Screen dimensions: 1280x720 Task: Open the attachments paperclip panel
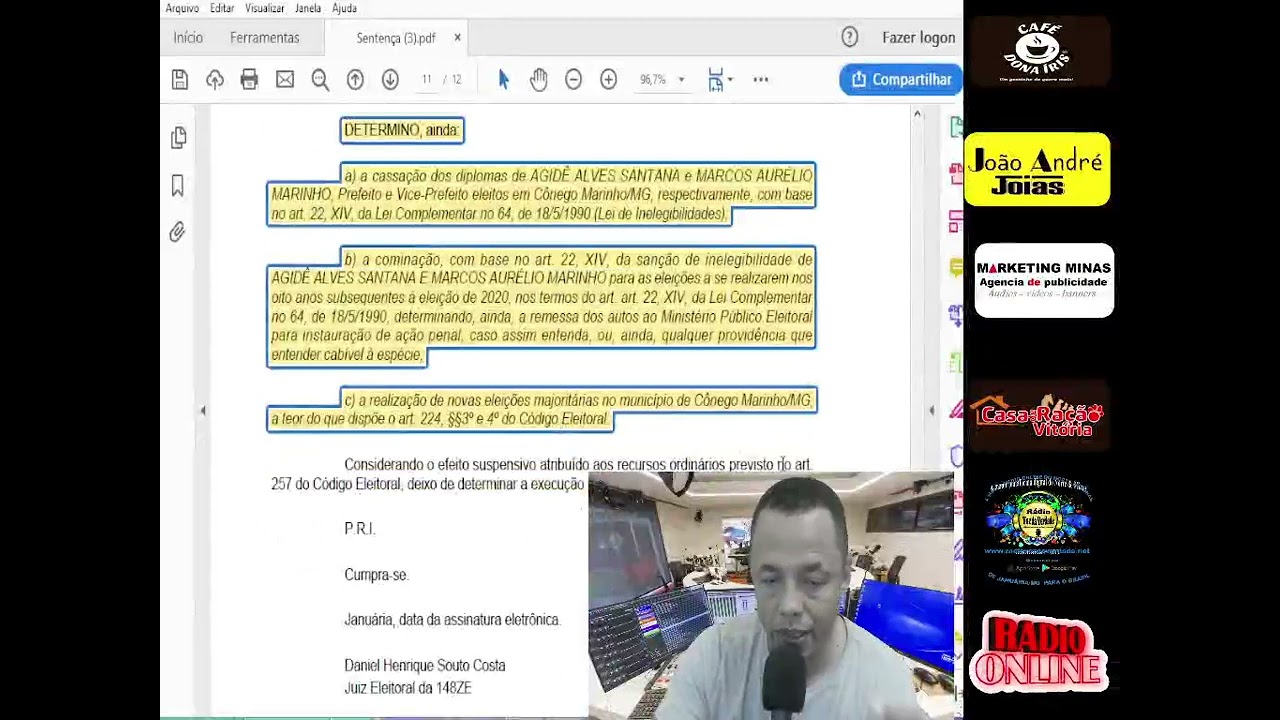[x=177, y=232]
